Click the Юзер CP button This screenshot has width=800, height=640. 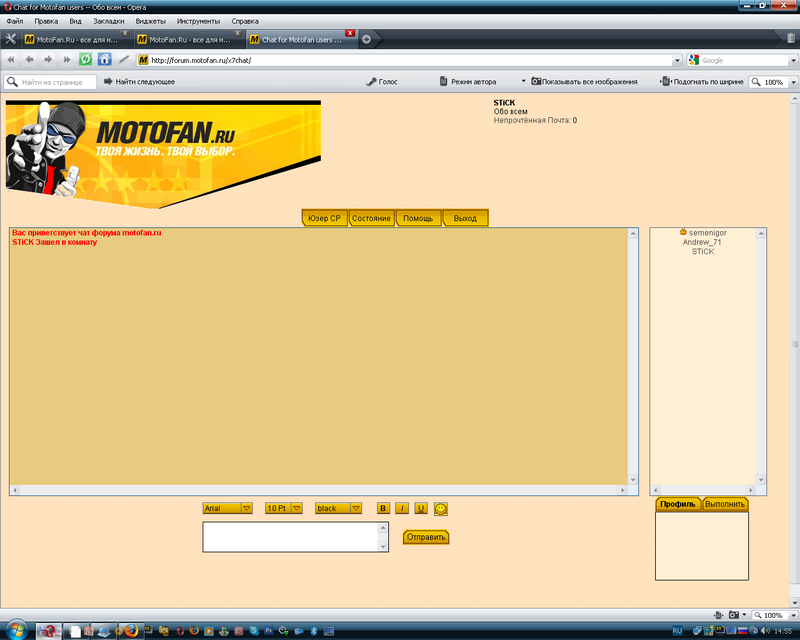point(324,218)
